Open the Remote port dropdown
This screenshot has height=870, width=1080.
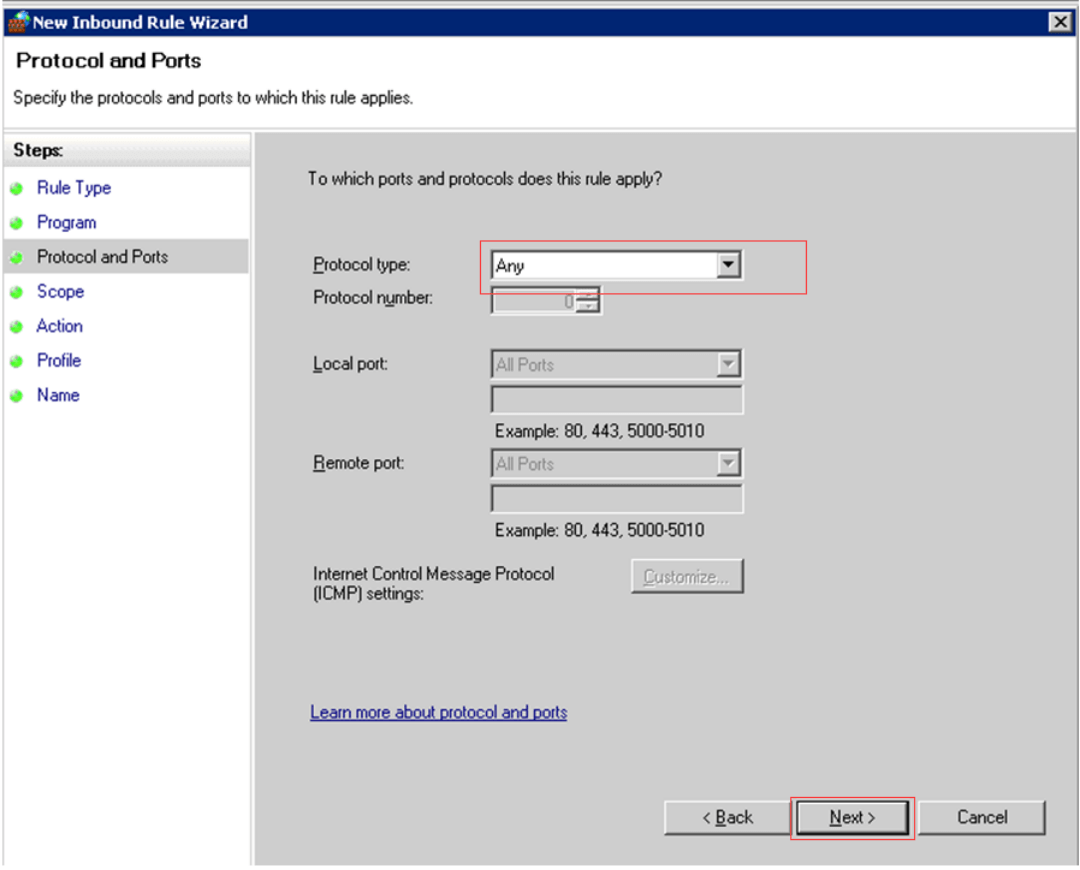pyautogui.click(x=730, y=463)
